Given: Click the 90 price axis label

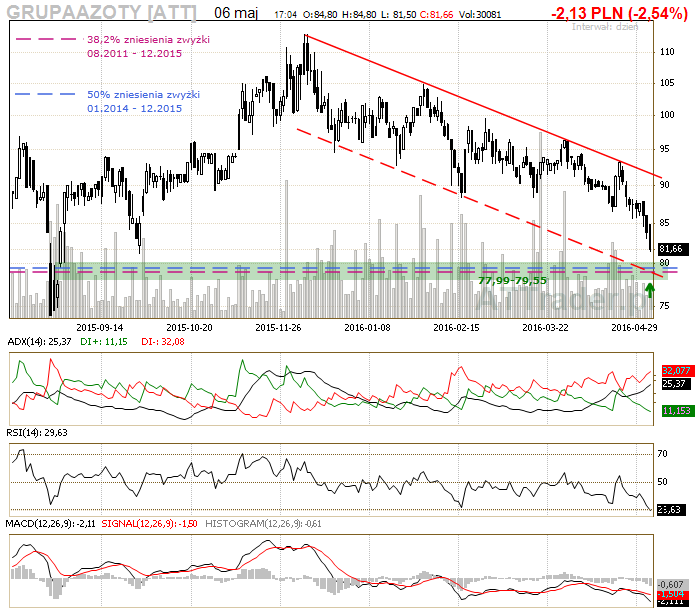Looking at the screenshot, I should [665, 185].
